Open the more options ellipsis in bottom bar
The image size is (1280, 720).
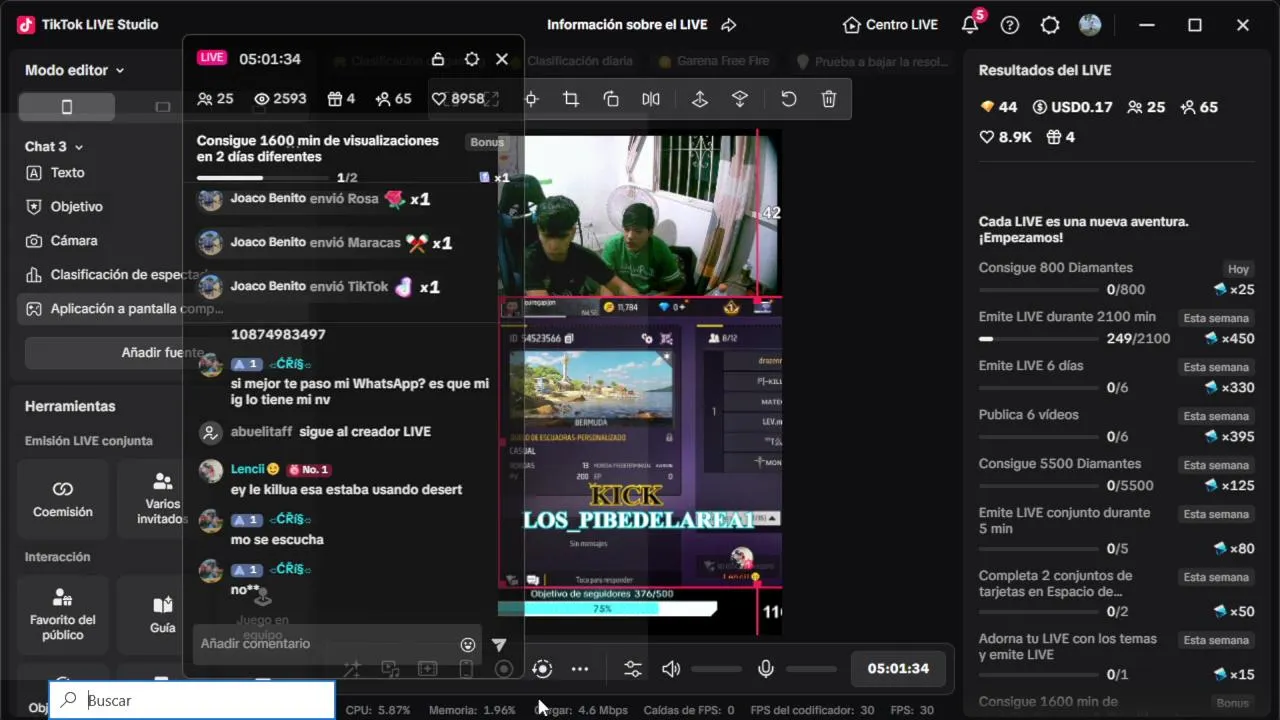click(x=580, y=669)
